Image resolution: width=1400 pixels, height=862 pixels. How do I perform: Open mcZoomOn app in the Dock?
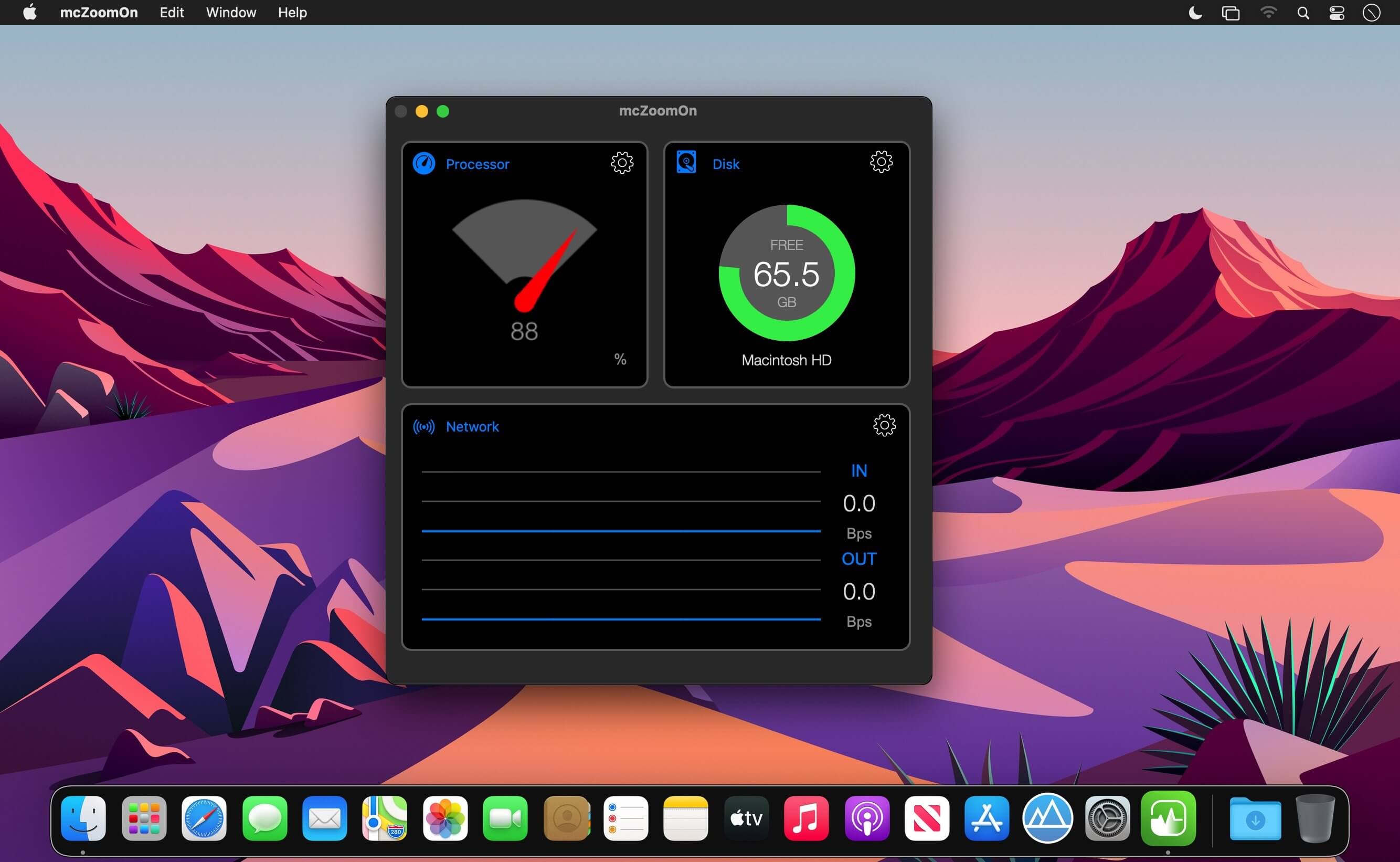coord(1168,818)
